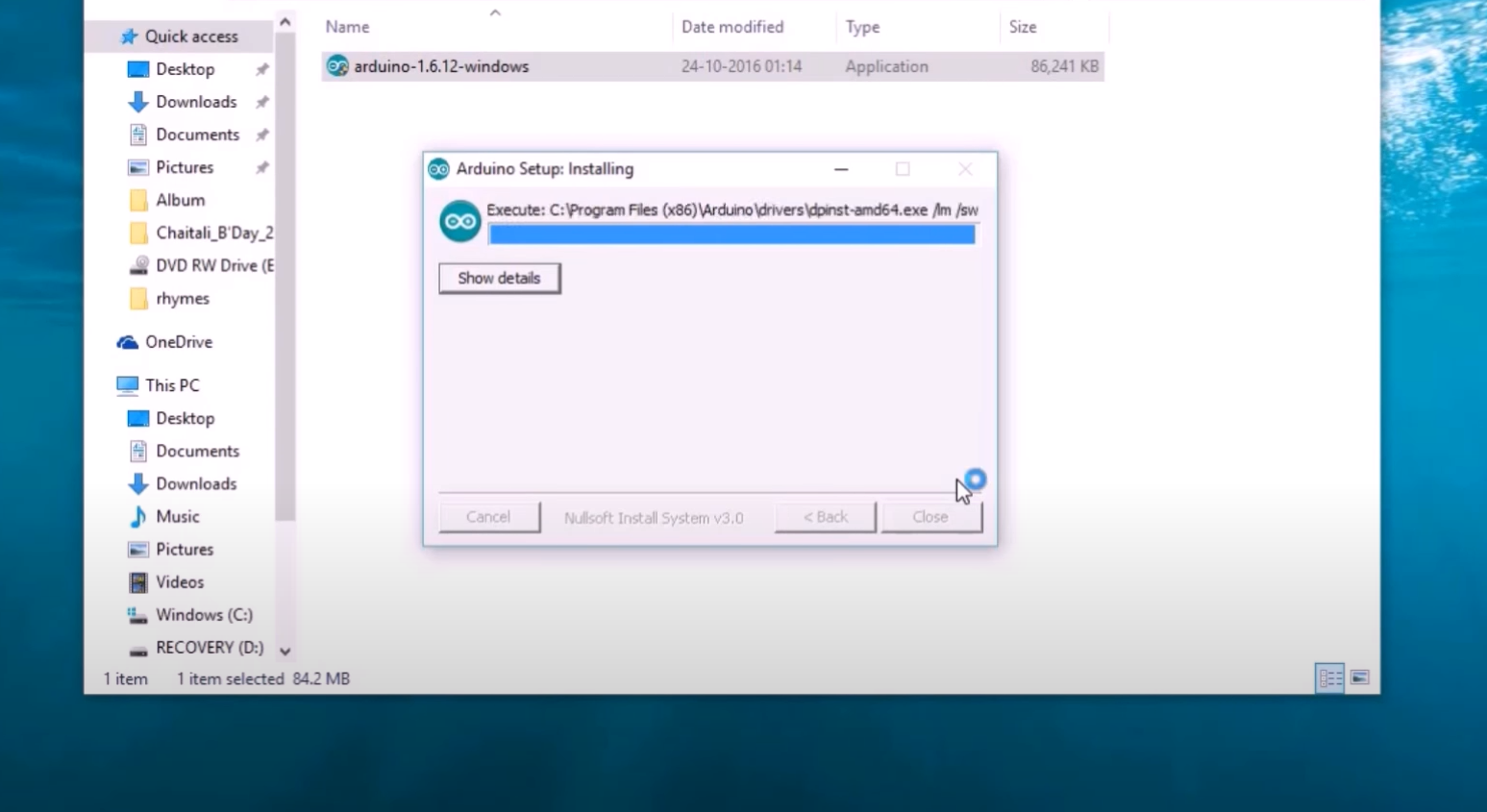Screen dimensions: 1487x812
Task: Click the Cancel button in installer
Action: click(x=488, y=517)
